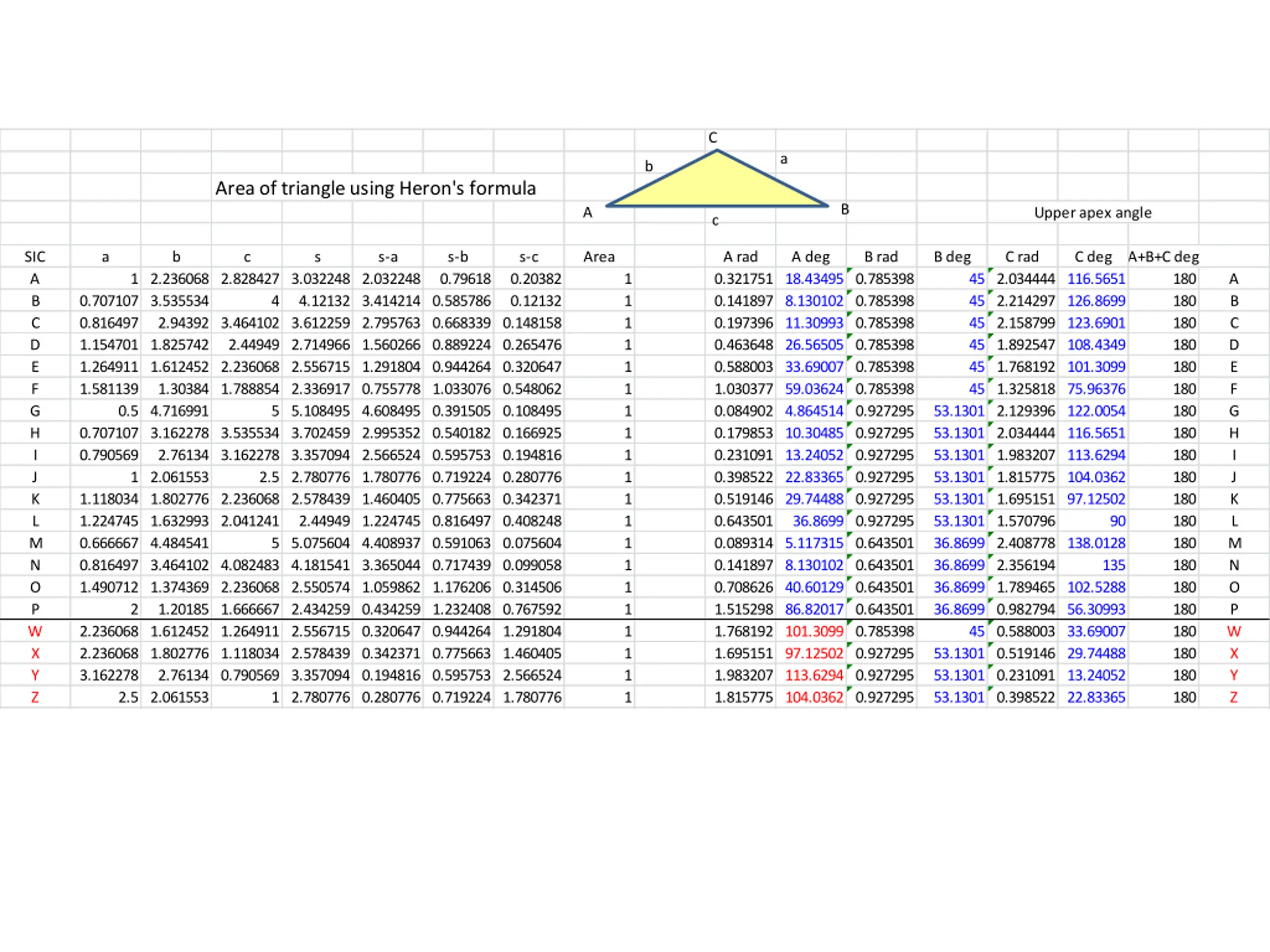Click the blue C deg value 90

(1117, 521)
